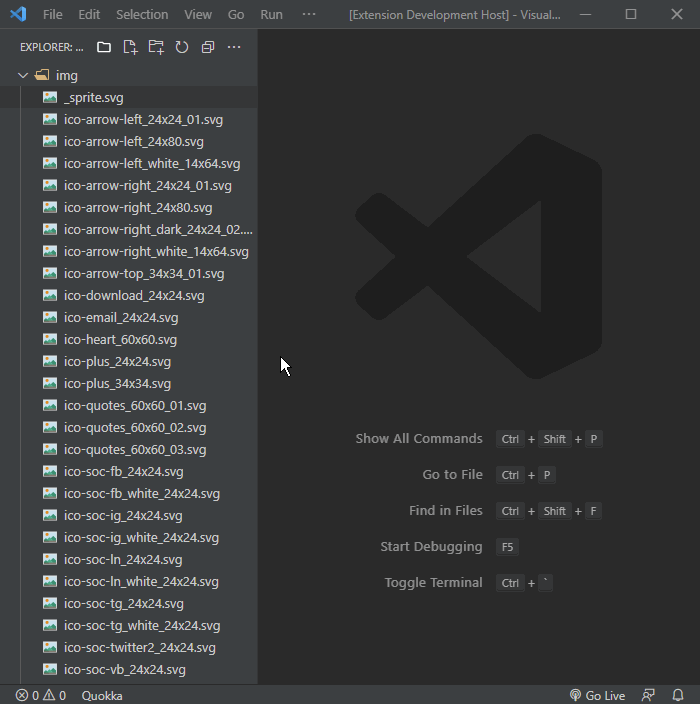Image resolution: width=700 pixels, height=704 pixels.
Task: Open ico-soc-tg_24x24.svg
Action: click(x=129, y=603)
